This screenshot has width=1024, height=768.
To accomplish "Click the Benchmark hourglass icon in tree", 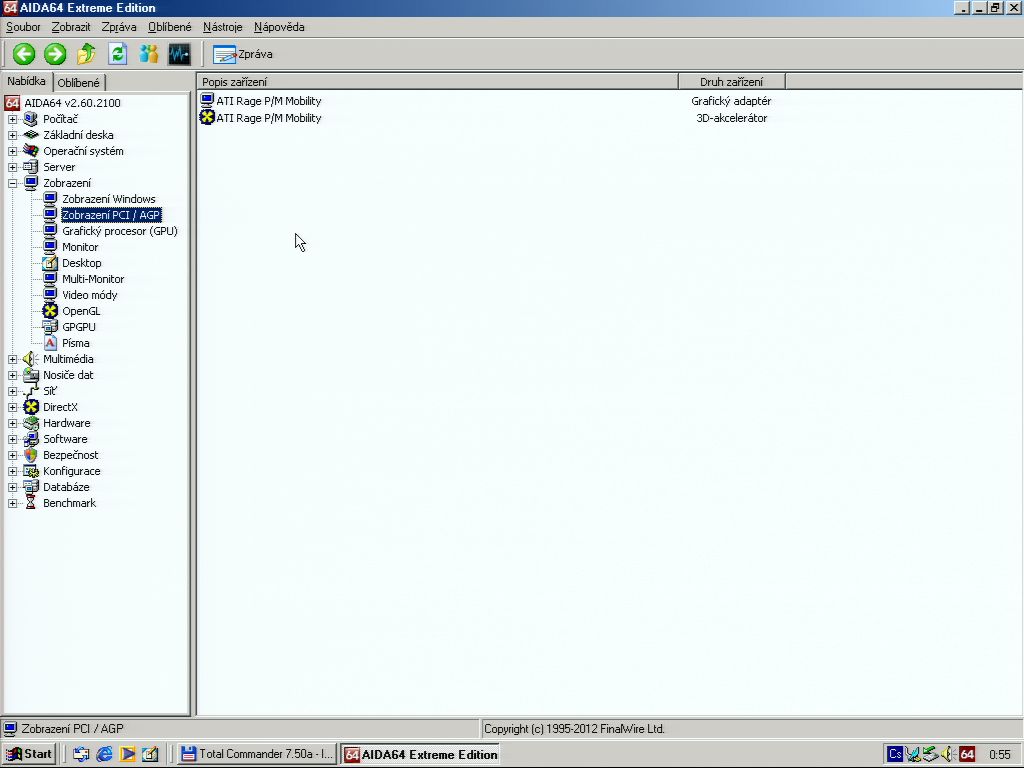I will pos(31,503).
